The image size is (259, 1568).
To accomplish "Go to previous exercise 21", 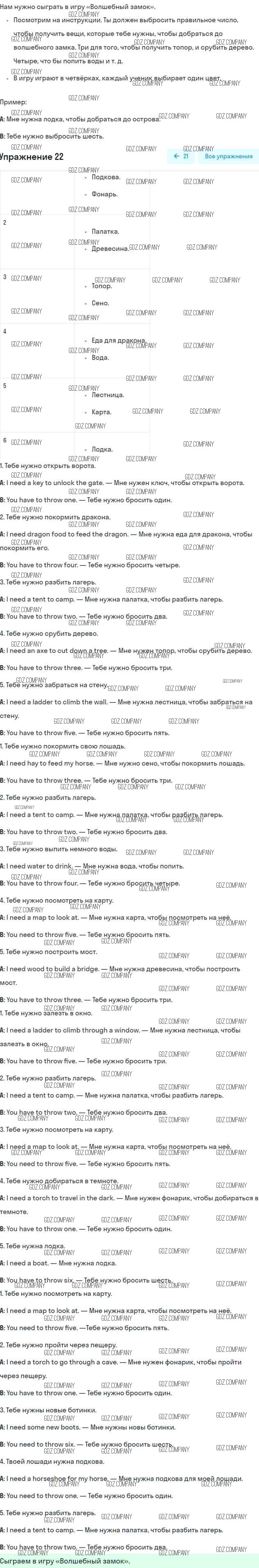I will tap(181, 157).
